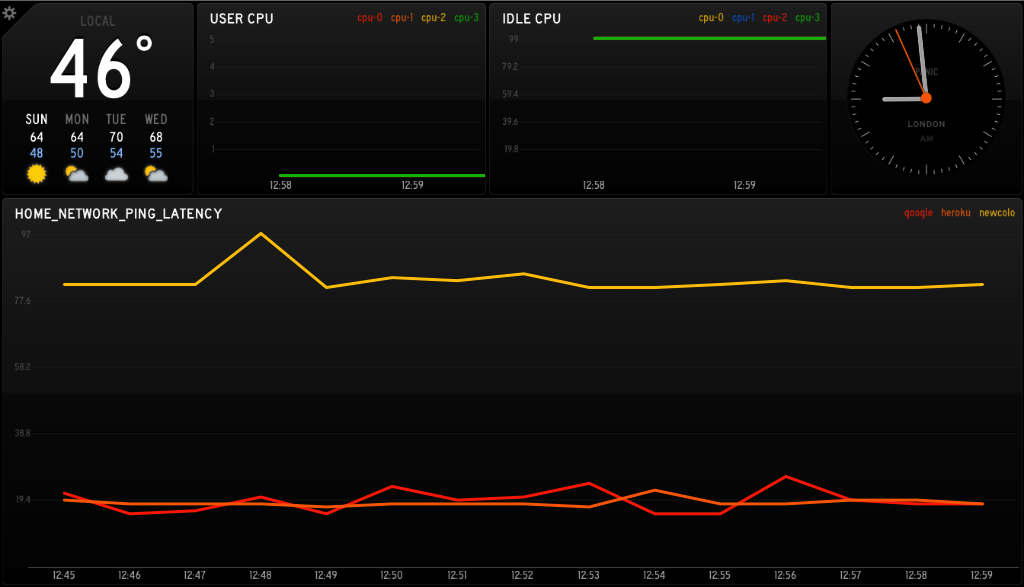Click the orange clock center hub
Viewport: 1024px width, 587px height.
(926, 99)
